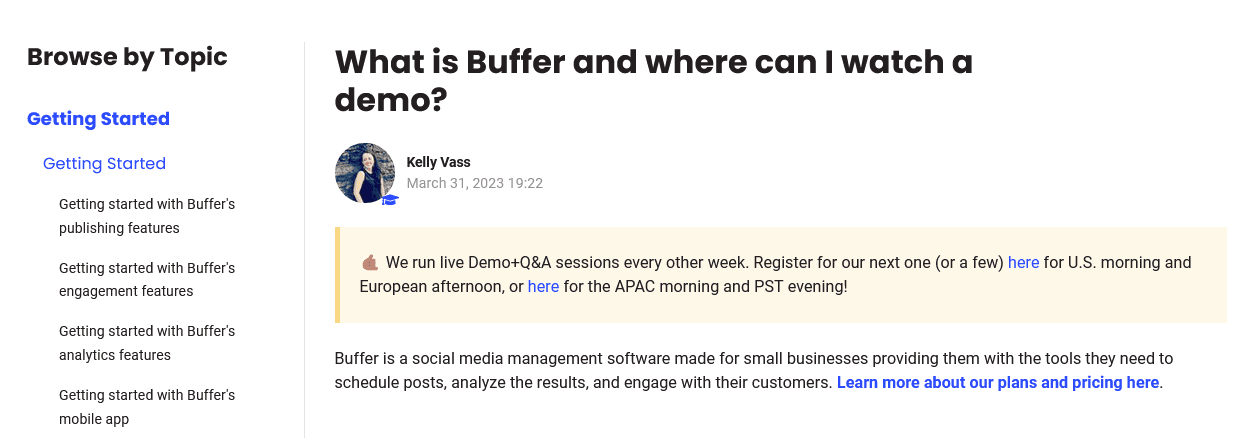
Task: Open Kelly Vass's profile picture
Action: coord(365,173)
